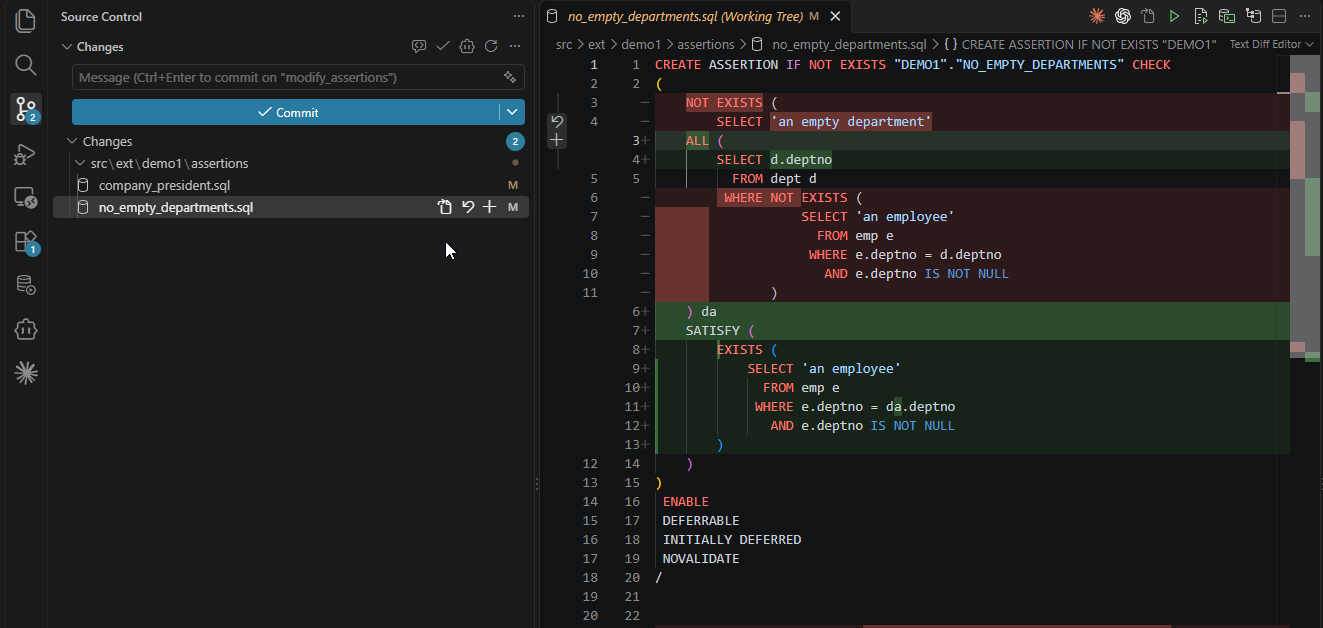1323x628 pixels.
Task: Open the robot agent activity bar icon
Action: click(26, 329)
